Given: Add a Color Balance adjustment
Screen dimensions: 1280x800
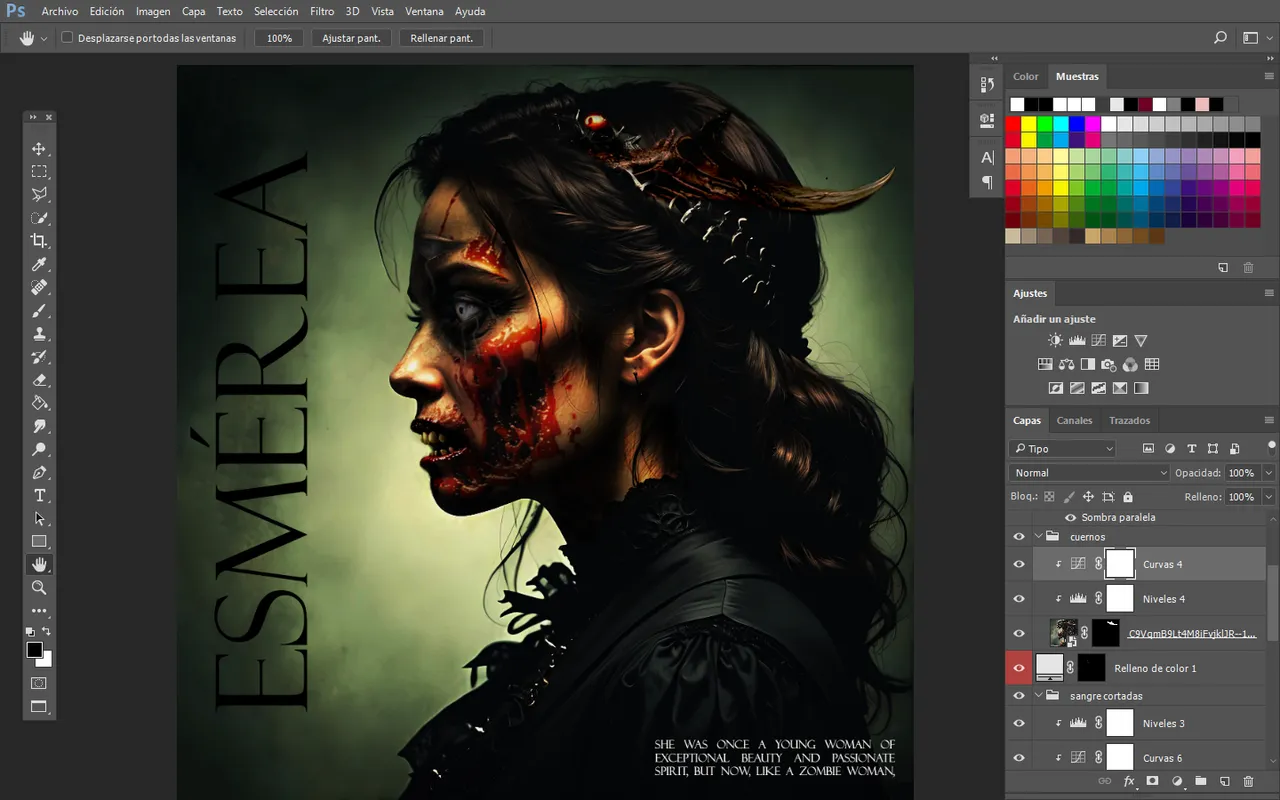Looking at the screenshot, I should tap(1066, 365).
